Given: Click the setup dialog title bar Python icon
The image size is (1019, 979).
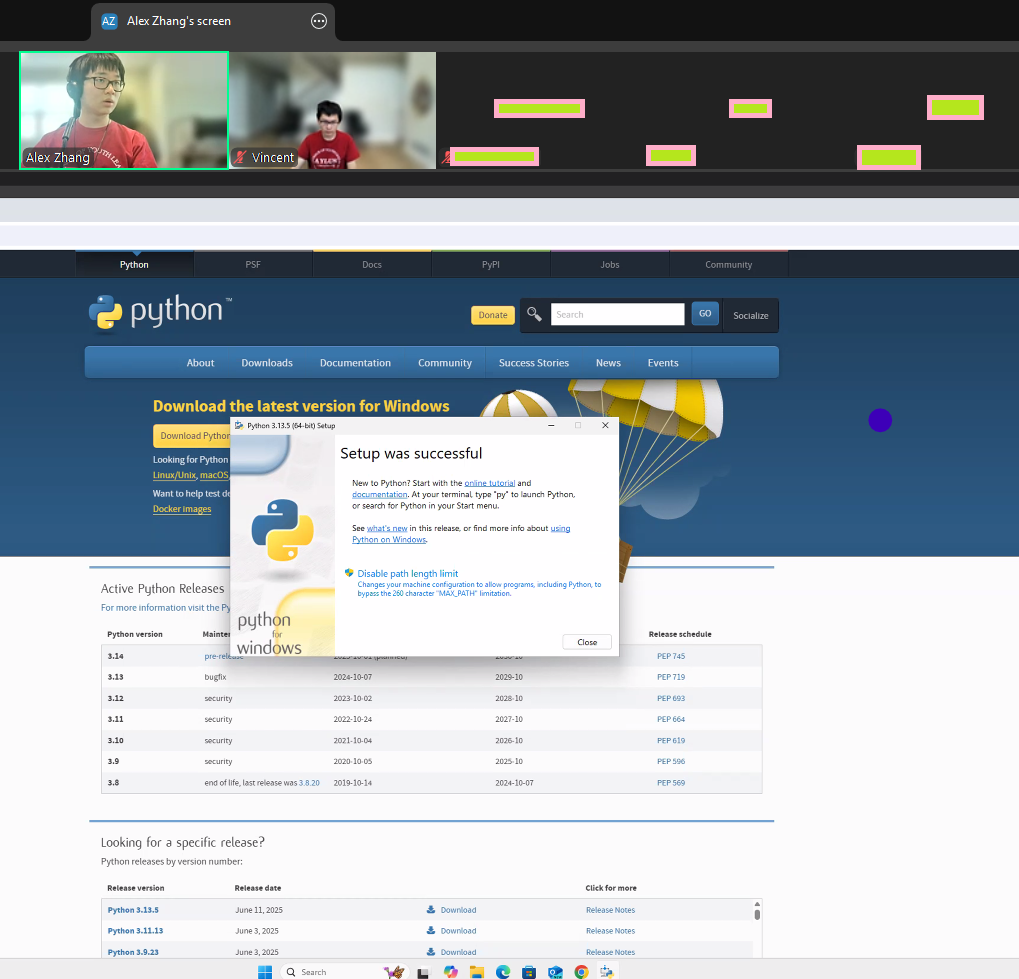Looking at the screenshot, I should tap(239, 426).
